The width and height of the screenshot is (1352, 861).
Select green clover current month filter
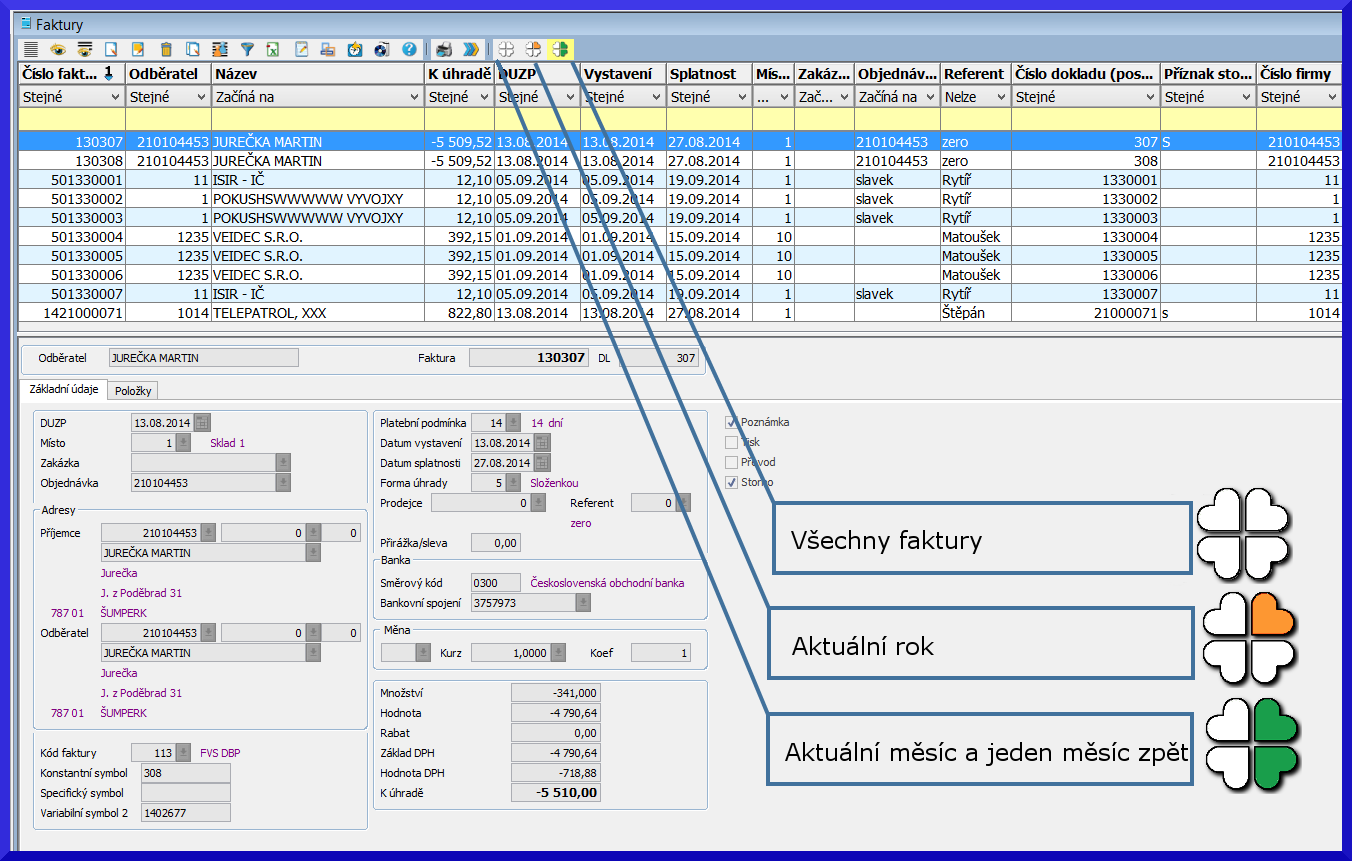[x=561, y=49]
